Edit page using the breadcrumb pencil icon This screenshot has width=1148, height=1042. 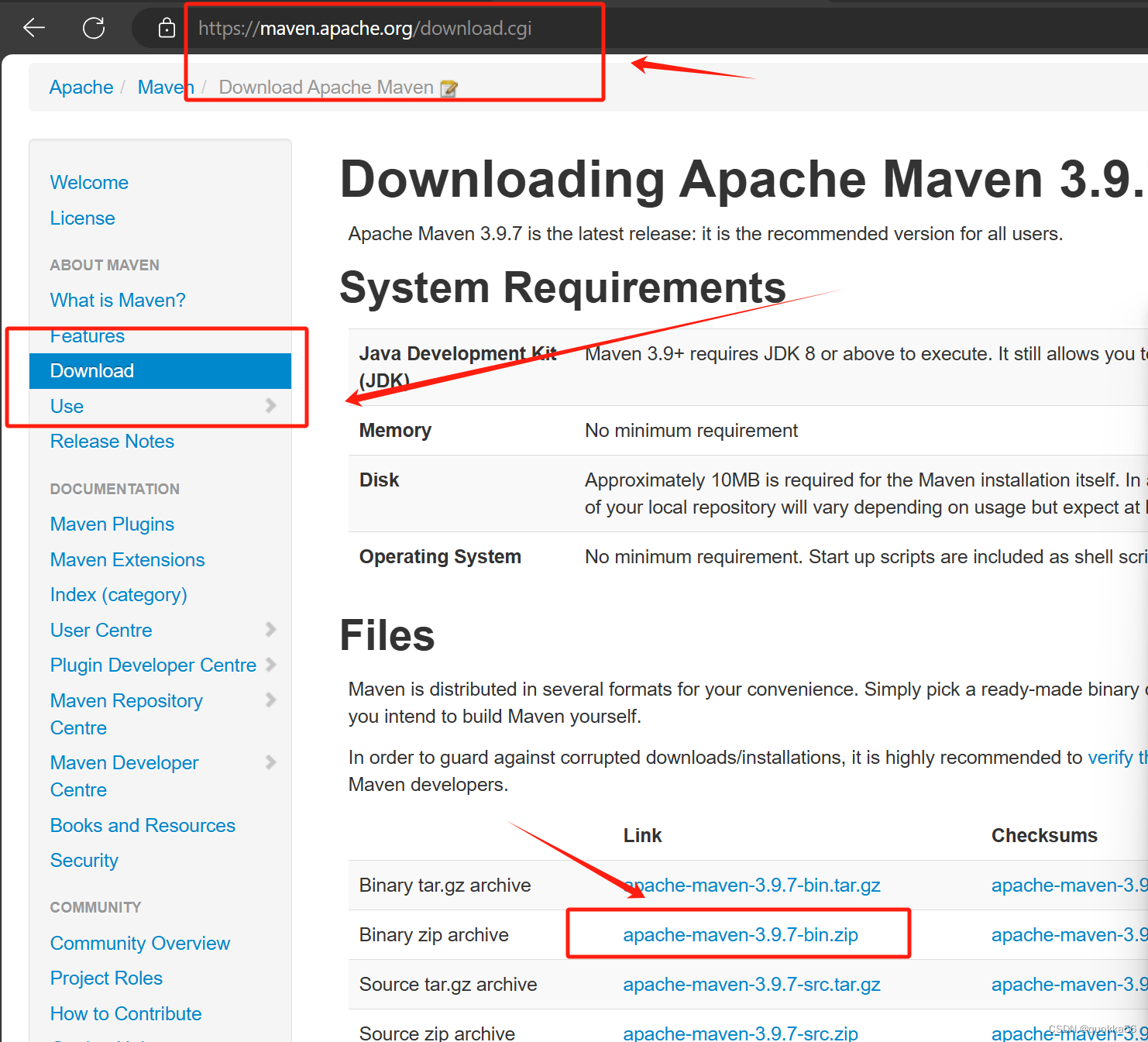[x=449, y=88]
